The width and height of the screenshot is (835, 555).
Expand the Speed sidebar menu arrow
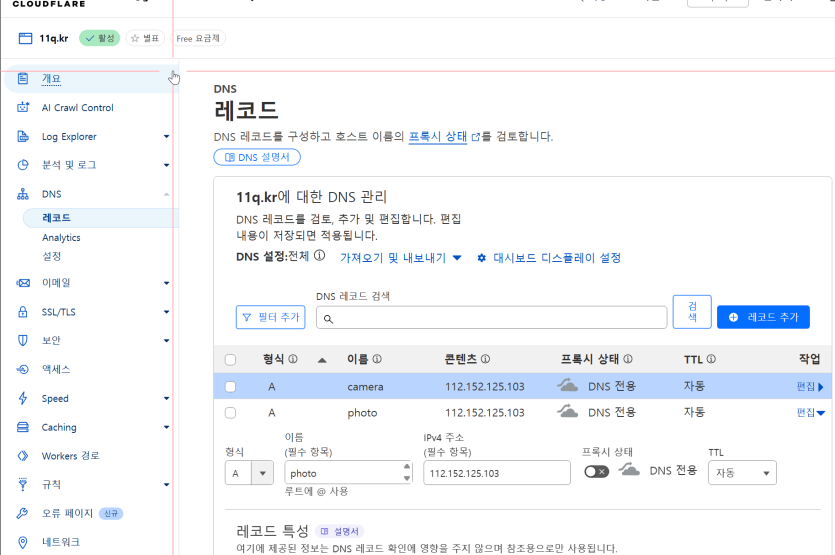tap(167, 398)
